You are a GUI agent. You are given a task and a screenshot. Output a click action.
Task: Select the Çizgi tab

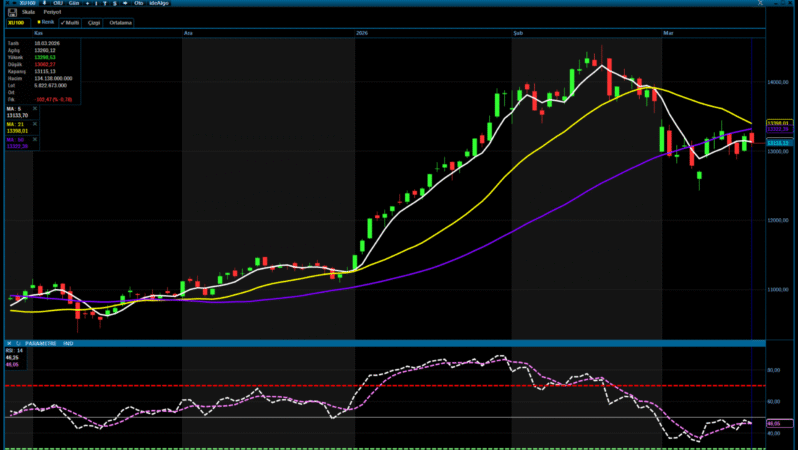tap(94, 23)
